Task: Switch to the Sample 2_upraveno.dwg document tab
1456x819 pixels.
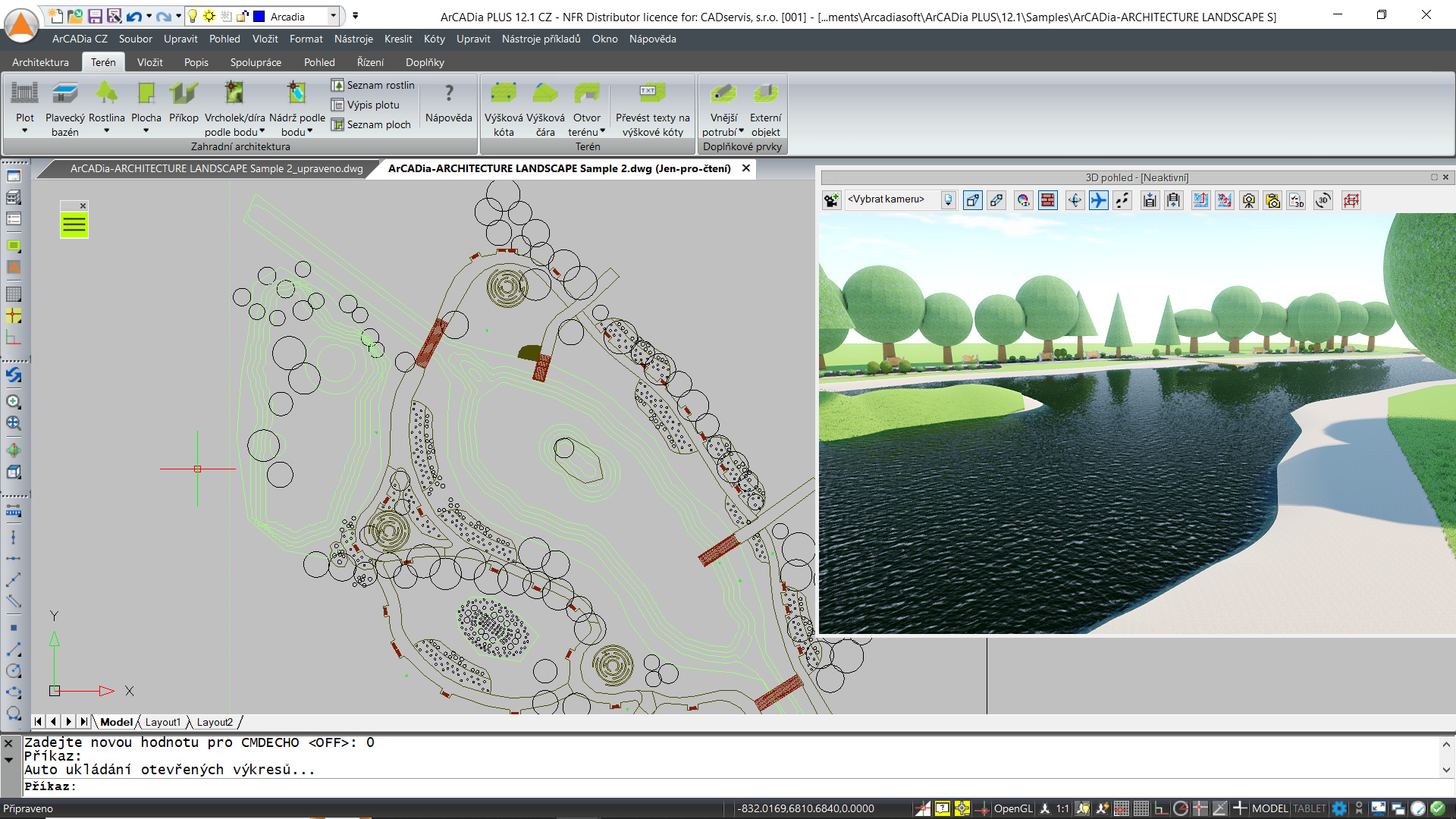Action: pyautogui.click(x=216, y=168)
